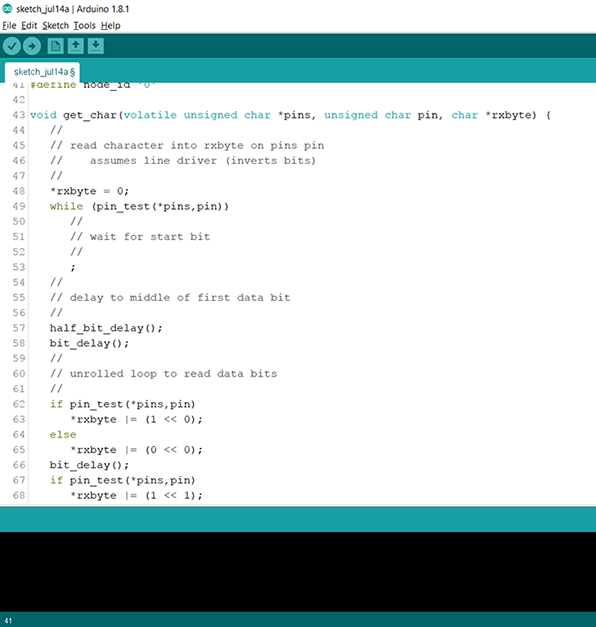Screen dimensions: 596x627
Task: Click the '// wait for start bit' comment
Action: click(140, 237)
